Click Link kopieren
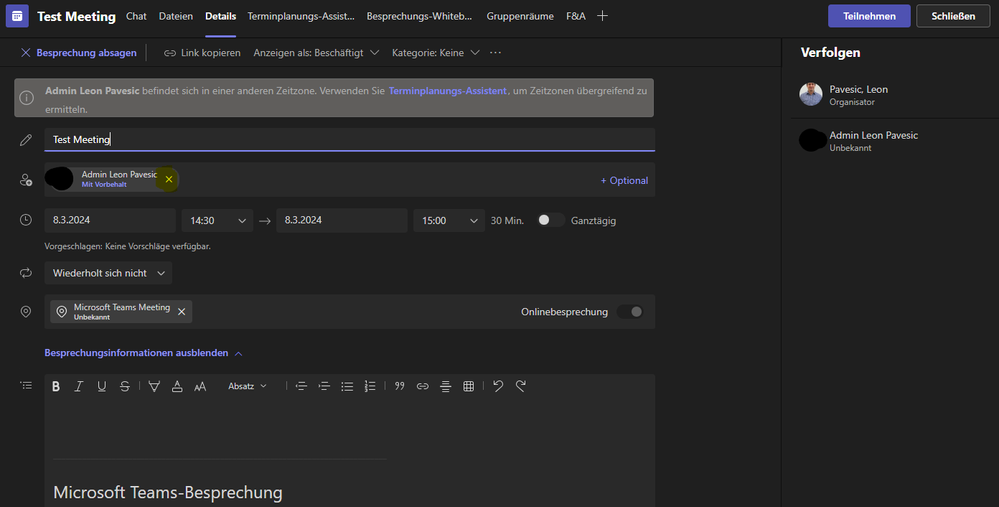This screenshot has height=507, width=999. pos(203,53)
